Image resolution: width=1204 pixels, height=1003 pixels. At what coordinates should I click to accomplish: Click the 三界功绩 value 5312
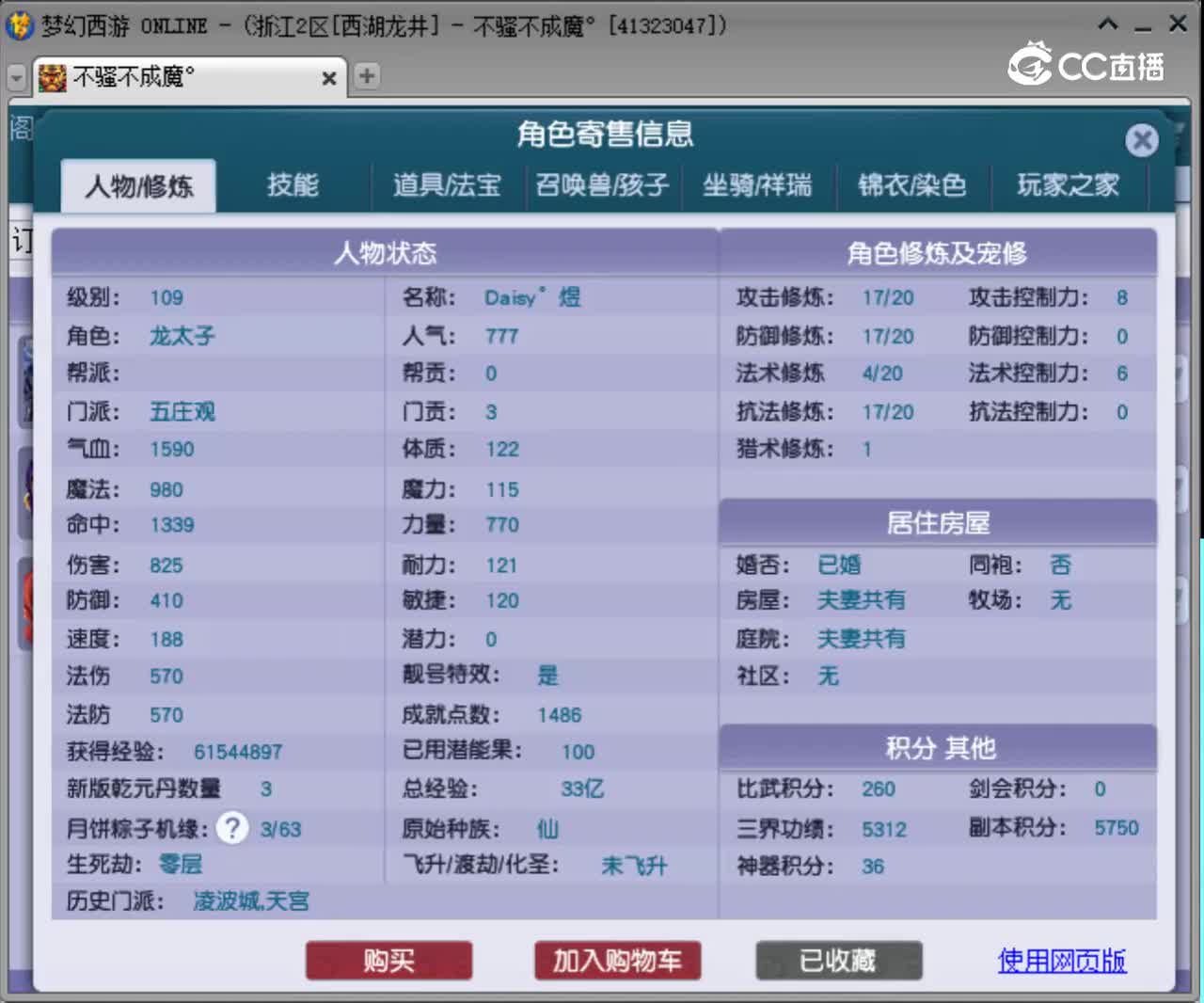pyautogui.click(x=884, y=829)
